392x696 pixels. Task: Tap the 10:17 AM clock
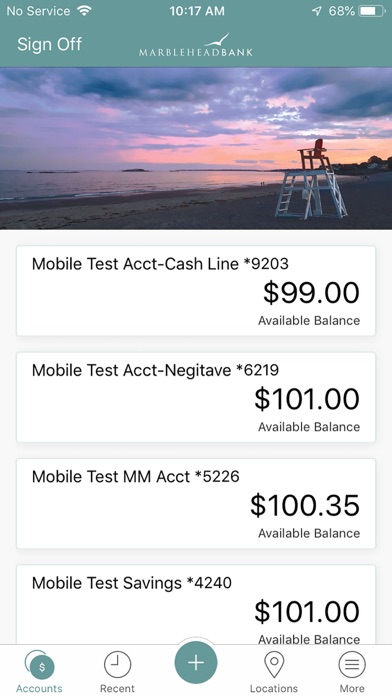pos(197,11)
